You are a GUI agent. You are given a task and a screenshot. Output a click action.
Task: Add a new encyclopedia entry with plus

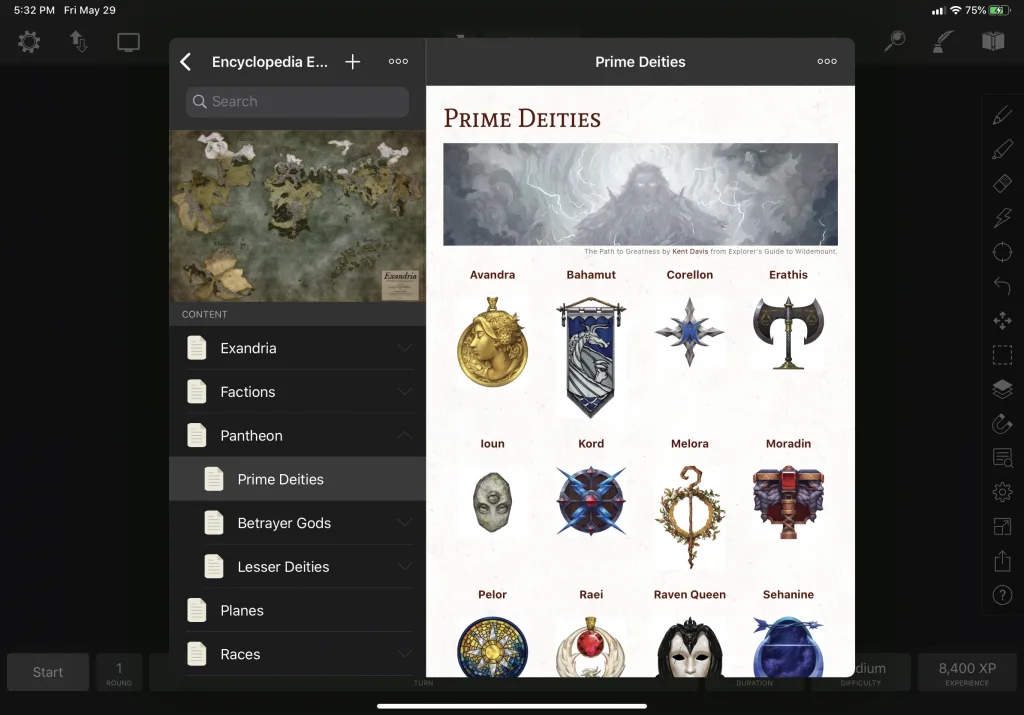coord(353,62)
